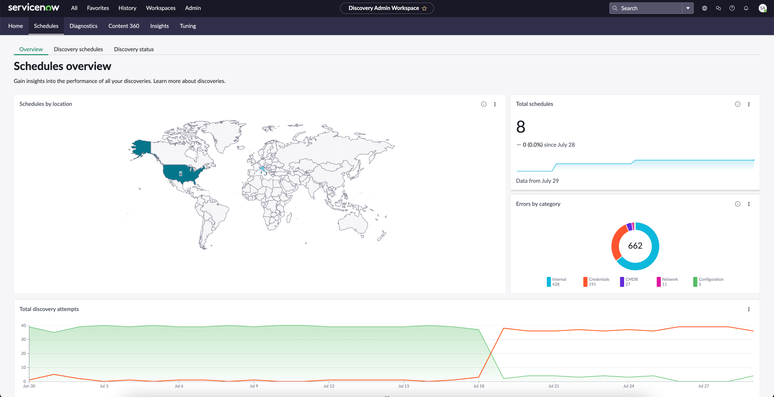
Task: Toggle the Configuration legend swatch
Action: pos(695,282)
